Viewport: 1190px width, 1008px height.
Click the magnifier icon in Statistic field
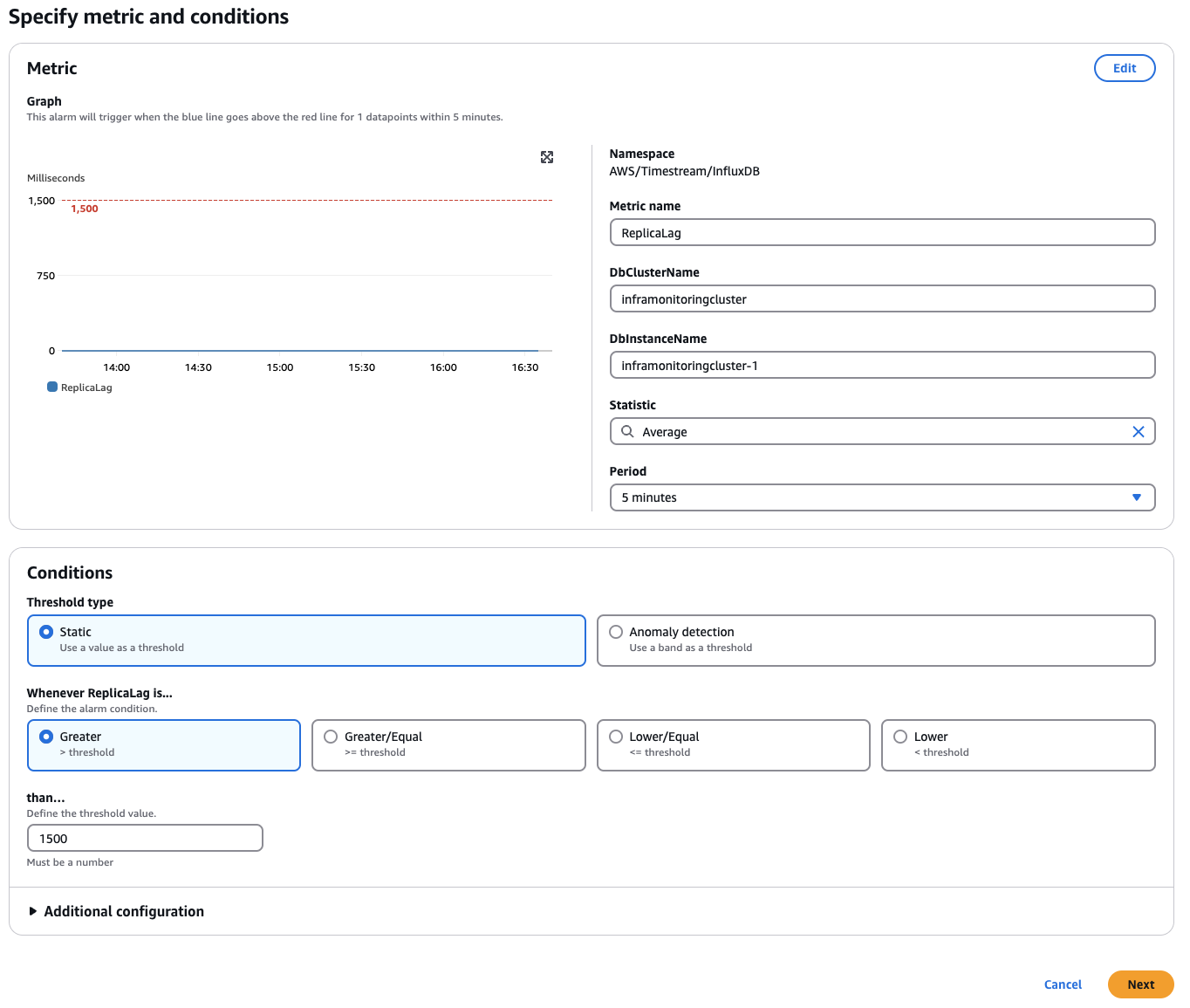coord(627,431)
